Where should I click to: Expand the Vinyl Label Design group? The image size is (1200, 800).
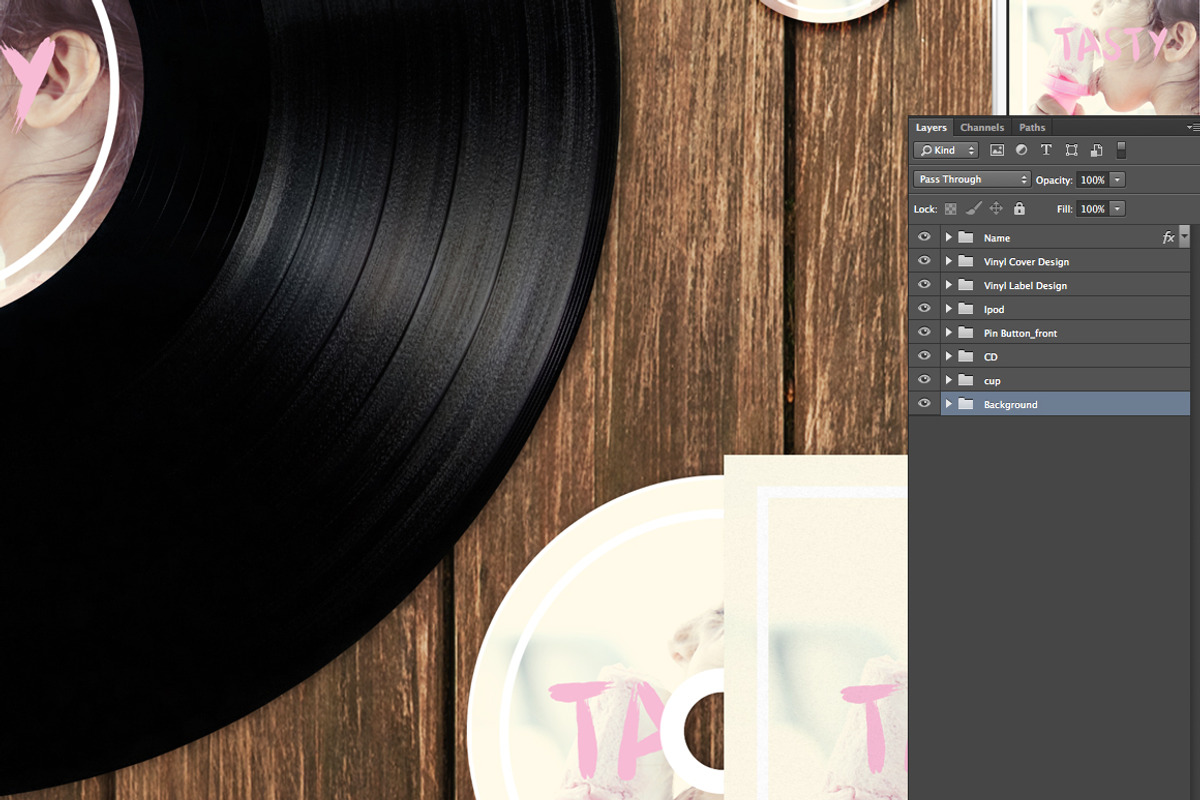tap(948, 285)
